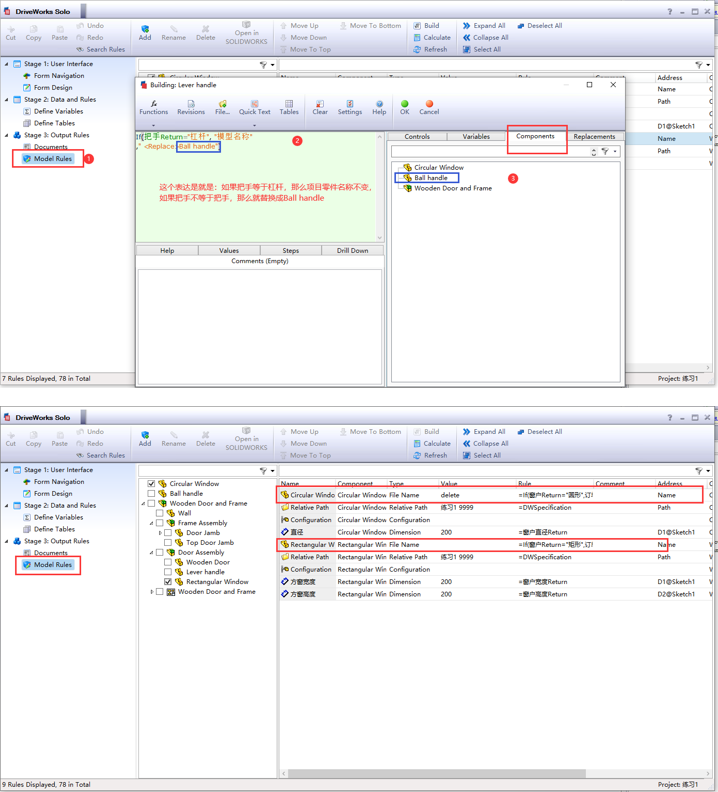
Task: Click the File... icon in Building dialog
Action: (222, 107)
